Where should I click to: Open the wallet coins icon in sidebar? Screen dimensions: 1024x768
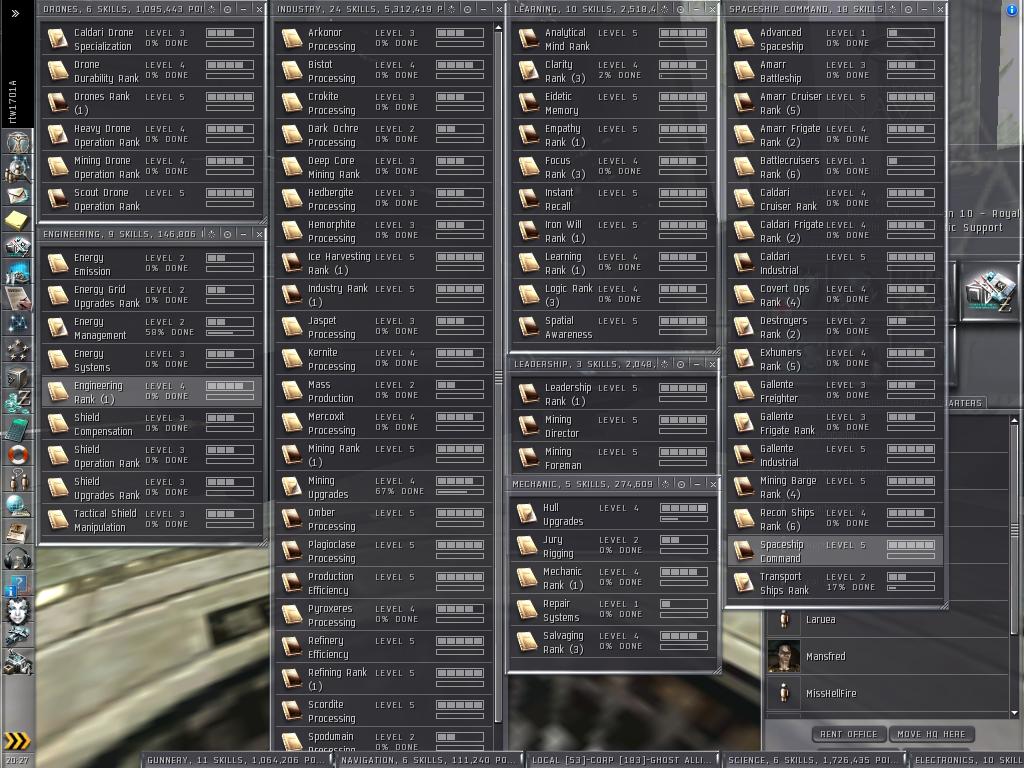coord(17,402)
